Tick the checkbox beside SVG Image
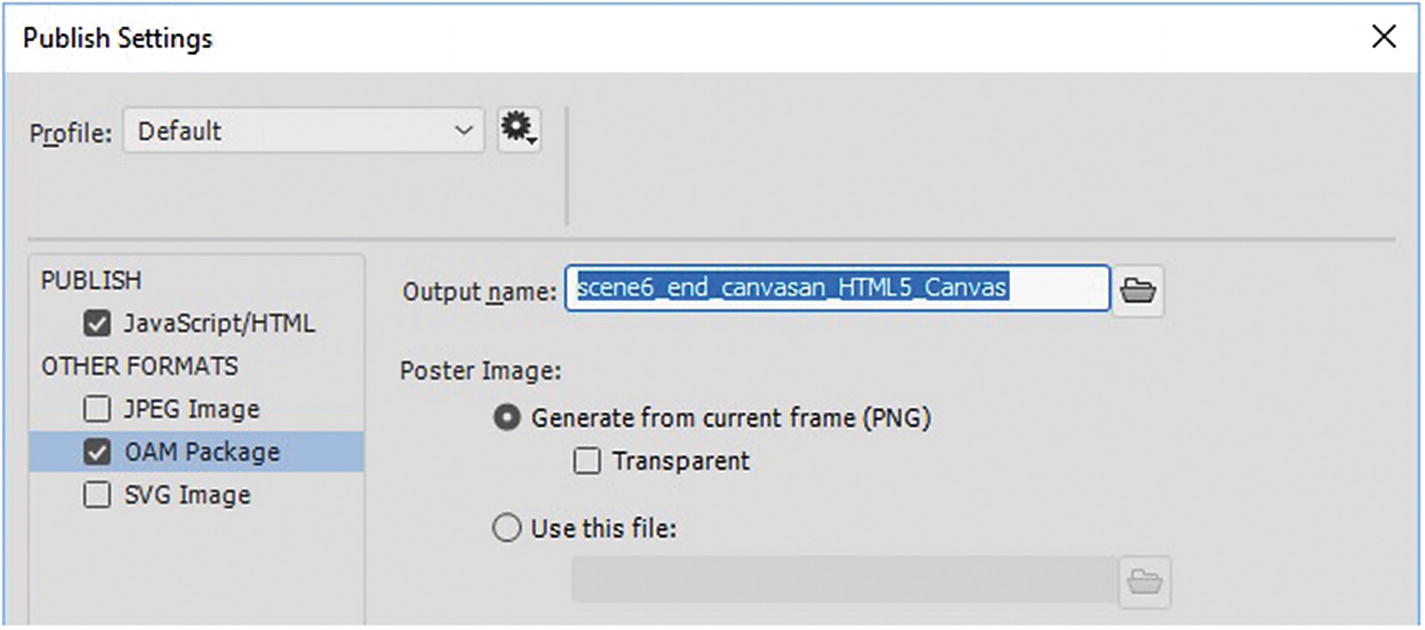Screen dimensions: 1425x630 98,496
